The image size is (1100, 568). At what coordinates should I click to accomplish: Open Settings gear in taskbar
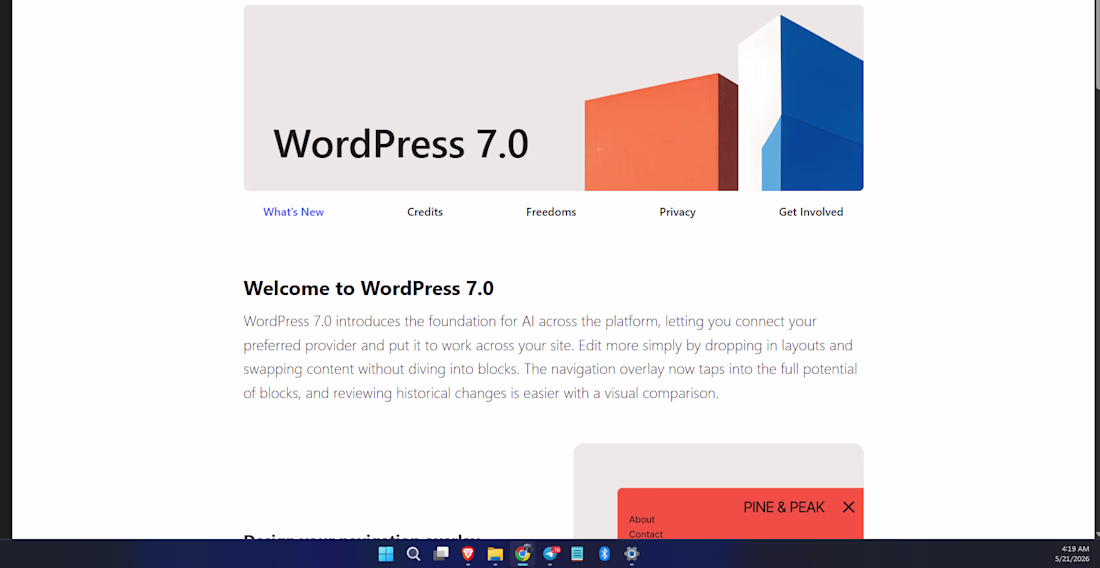pos(631,554)
